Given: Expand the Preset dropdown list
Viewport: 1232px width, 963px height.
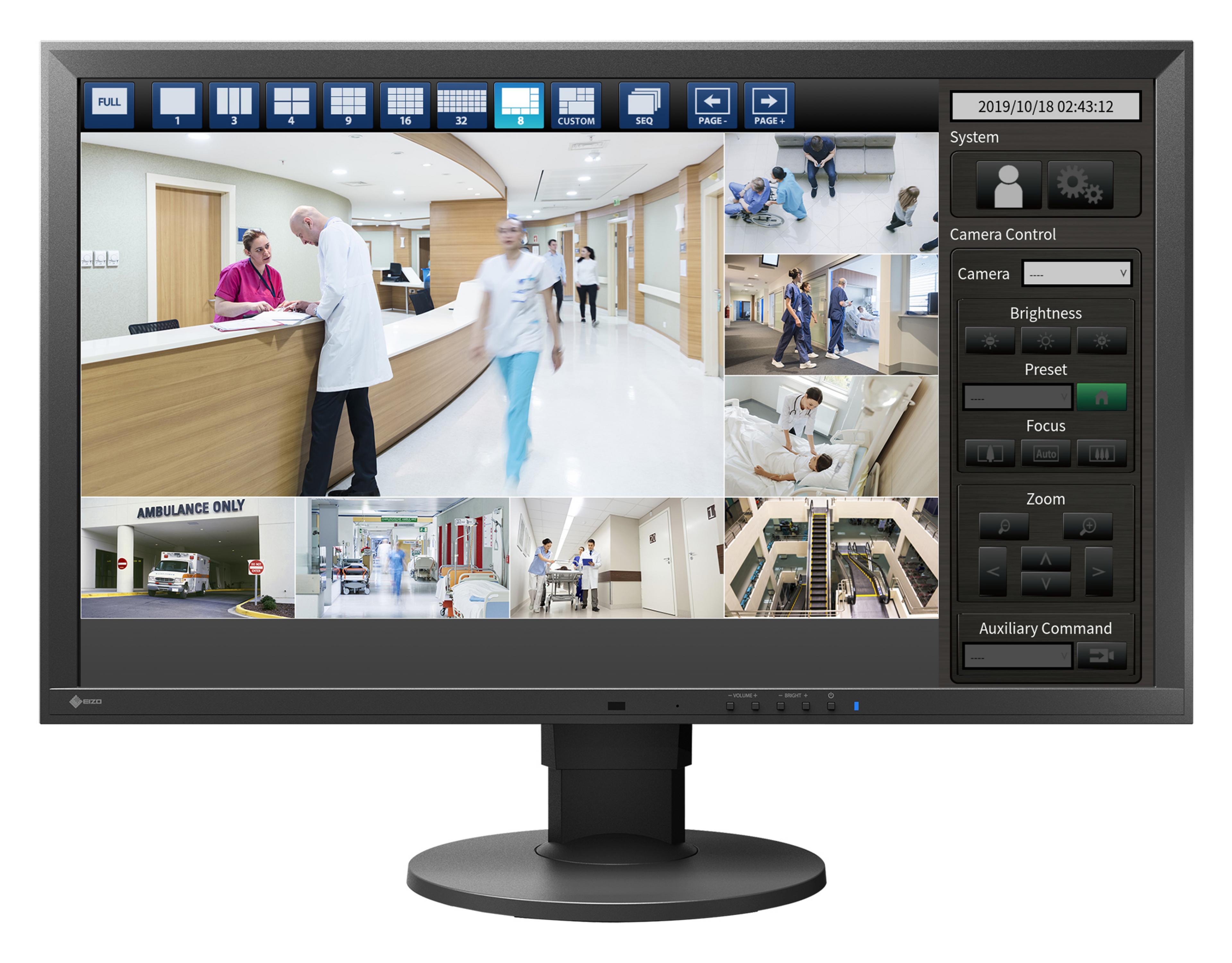Looking at the screenshot, I should pos(1017,397).
